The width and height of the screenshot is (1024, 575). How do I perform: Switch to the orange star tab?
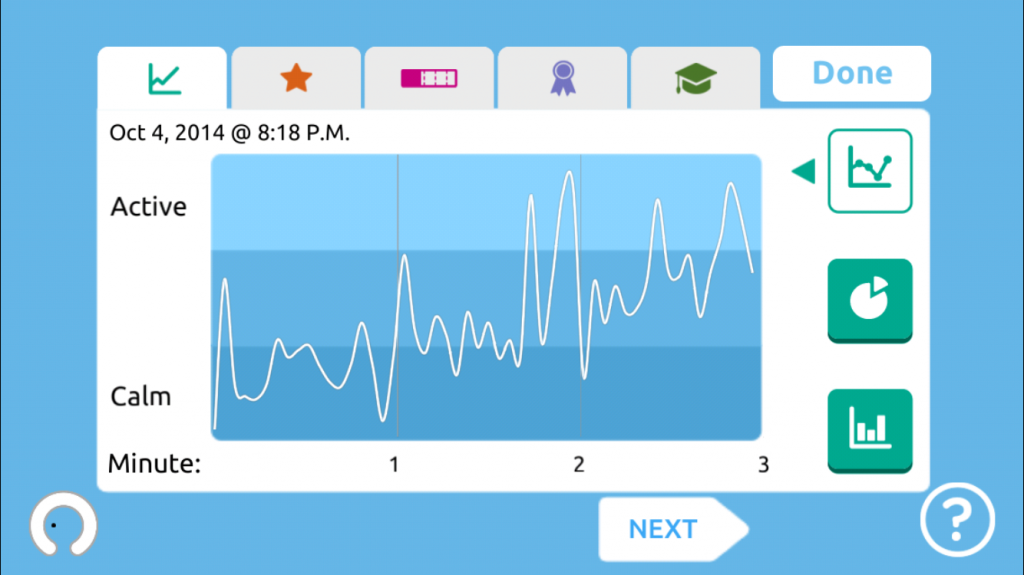(296, 78)
